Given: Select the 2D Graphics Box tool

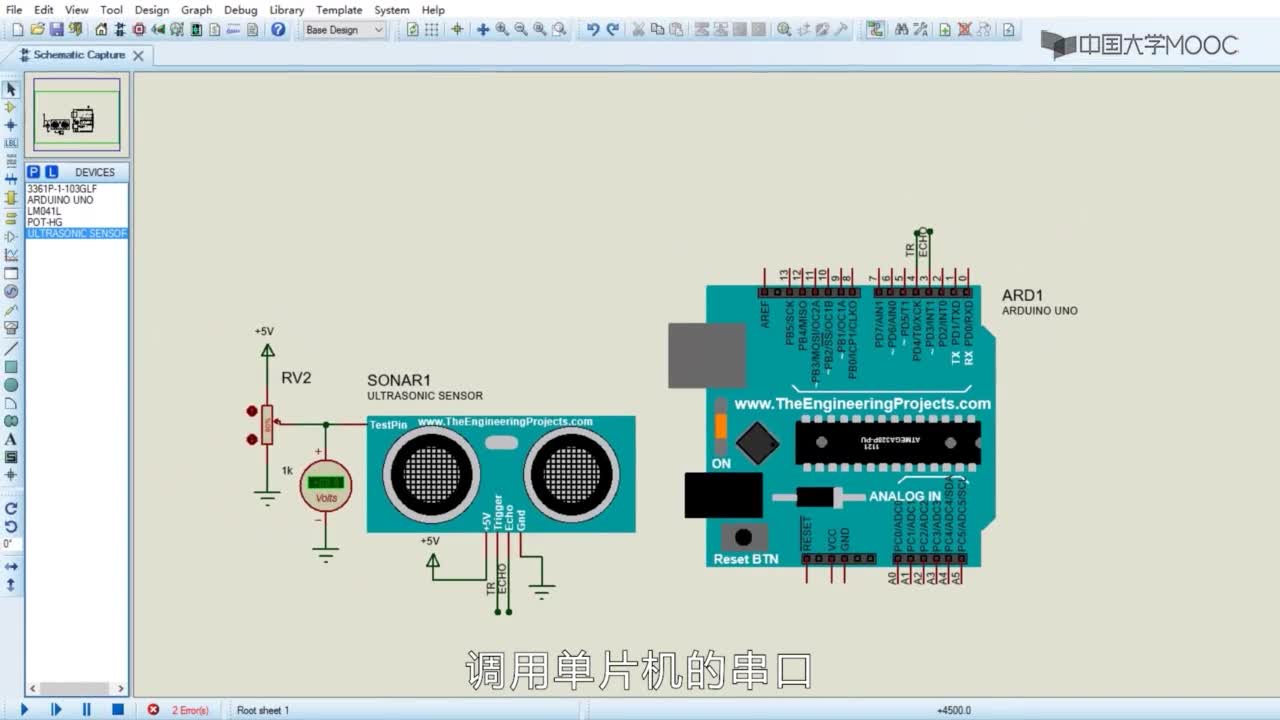Looking at the screenshot, I should [11, 367].
